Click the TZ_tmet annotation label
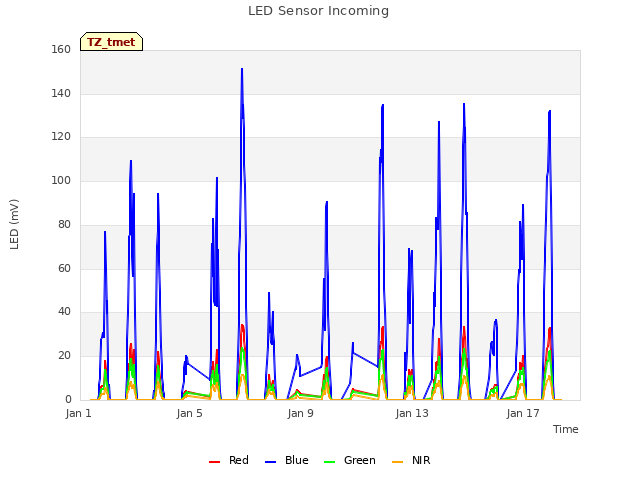 111,42
